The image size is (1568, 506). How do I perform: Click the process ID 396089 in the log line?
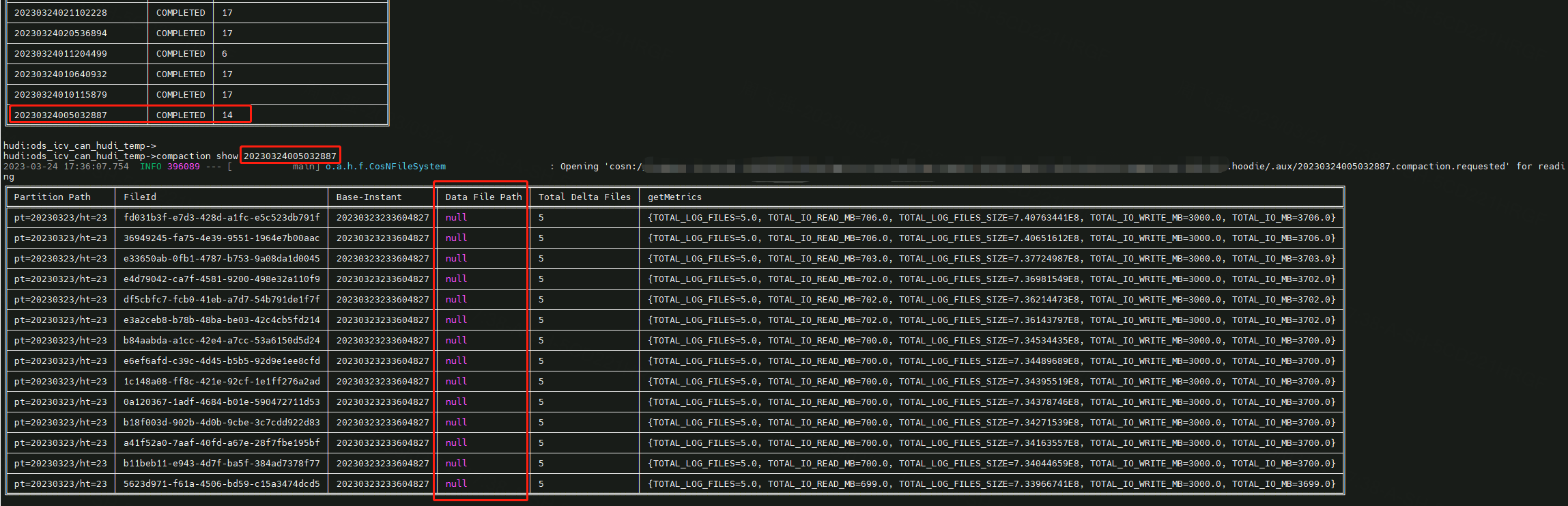(x=184, y=166)
